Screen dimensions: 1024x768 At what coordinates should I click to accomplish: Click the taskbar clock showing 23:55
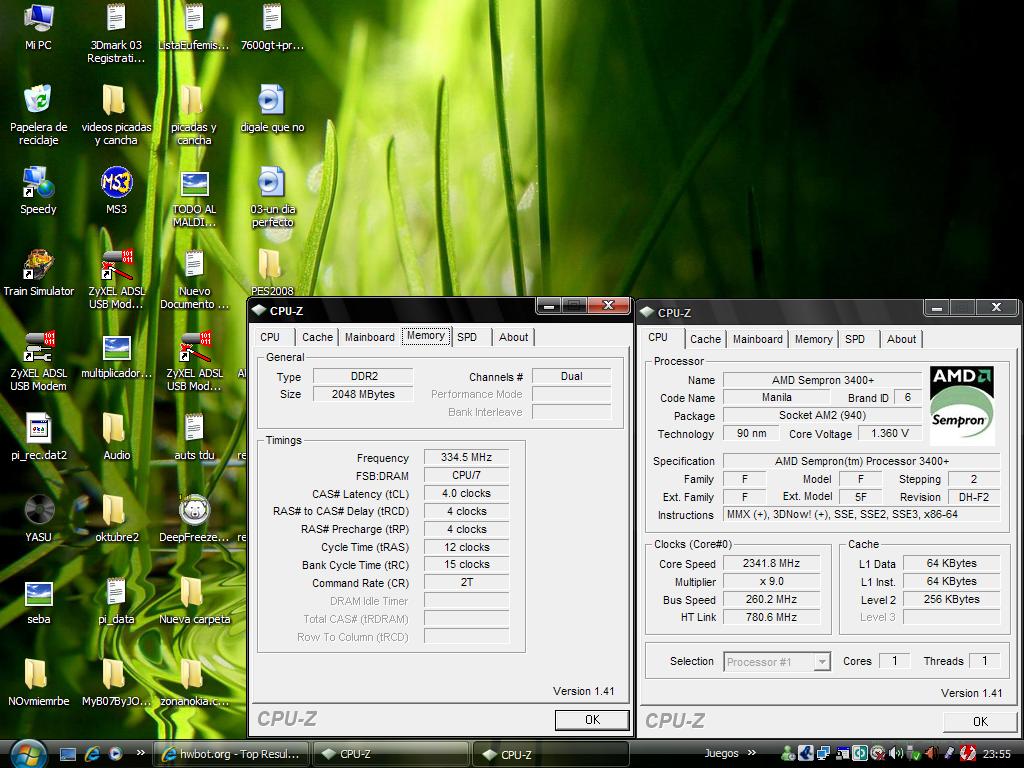997,754
